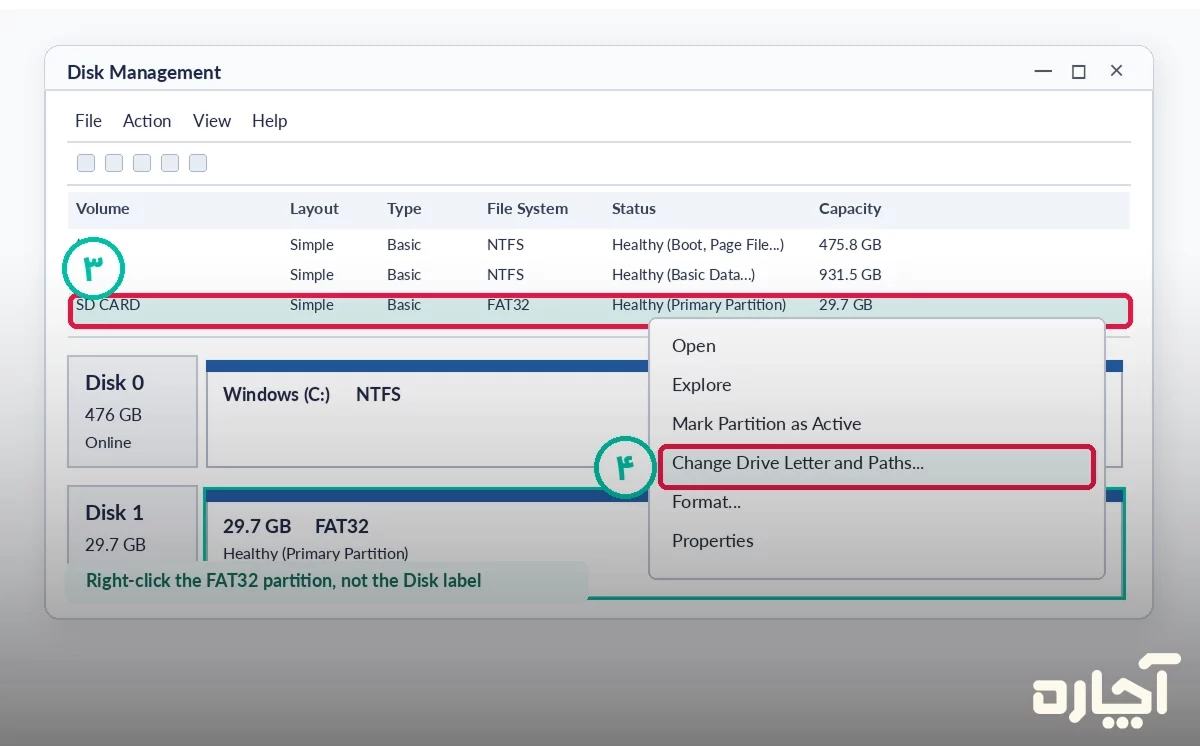Select the Disk 1 label box
Screen dimensions: 1200x746
click(x=132, y=525)
